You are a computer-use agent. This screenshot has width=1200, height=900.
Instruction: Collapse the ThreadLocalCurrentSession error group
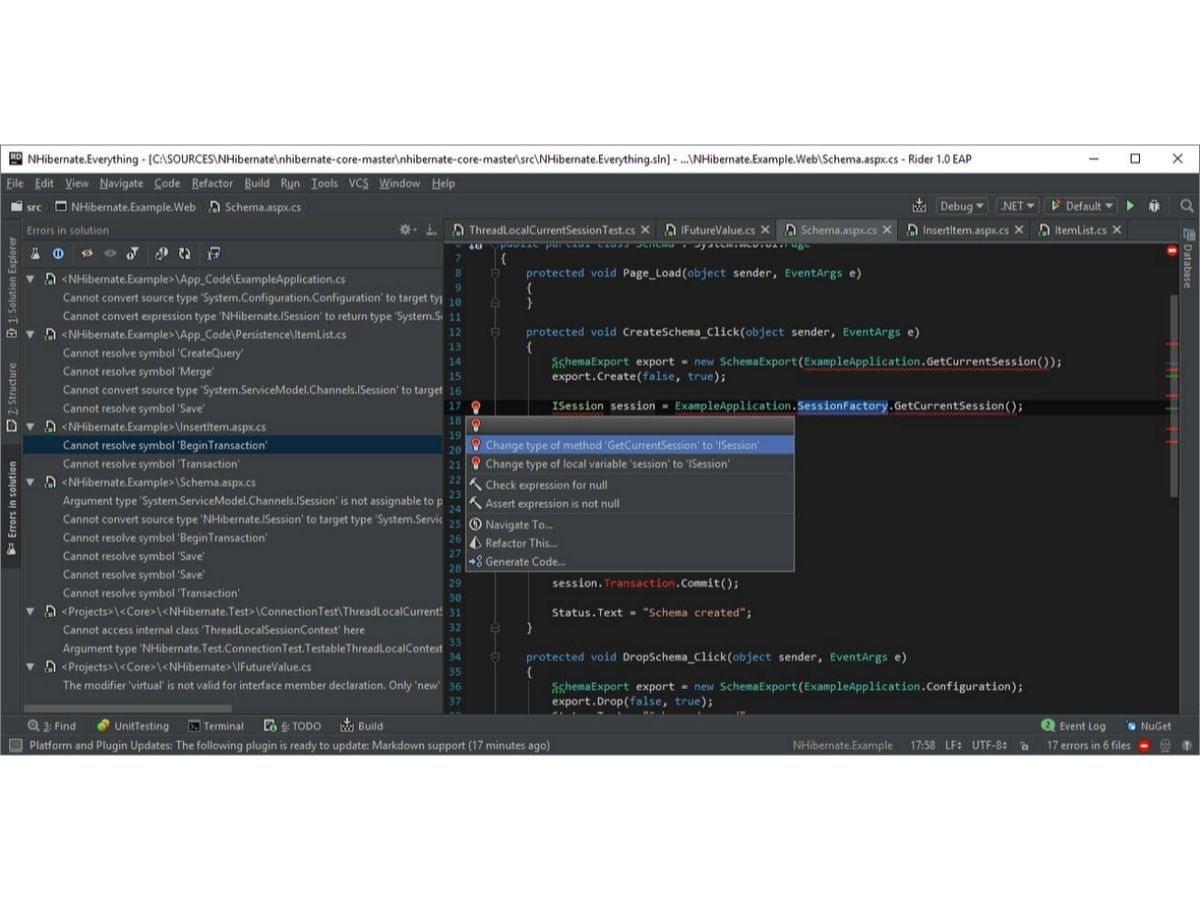(30, 611)
